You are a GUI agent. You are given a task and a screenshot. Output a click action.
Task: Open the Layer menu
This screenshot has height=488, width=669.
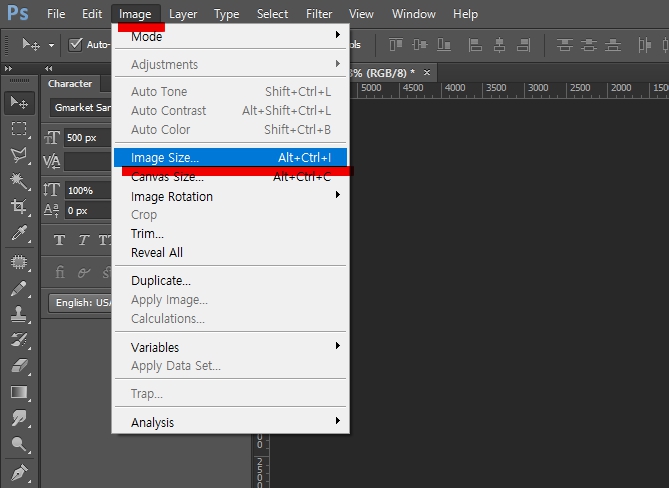click(183, 14)
